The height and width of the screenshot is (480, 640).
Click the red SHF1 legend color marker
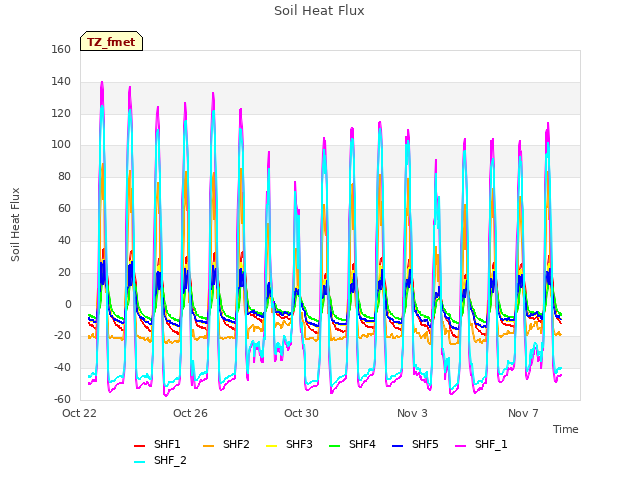pos(140,446)
